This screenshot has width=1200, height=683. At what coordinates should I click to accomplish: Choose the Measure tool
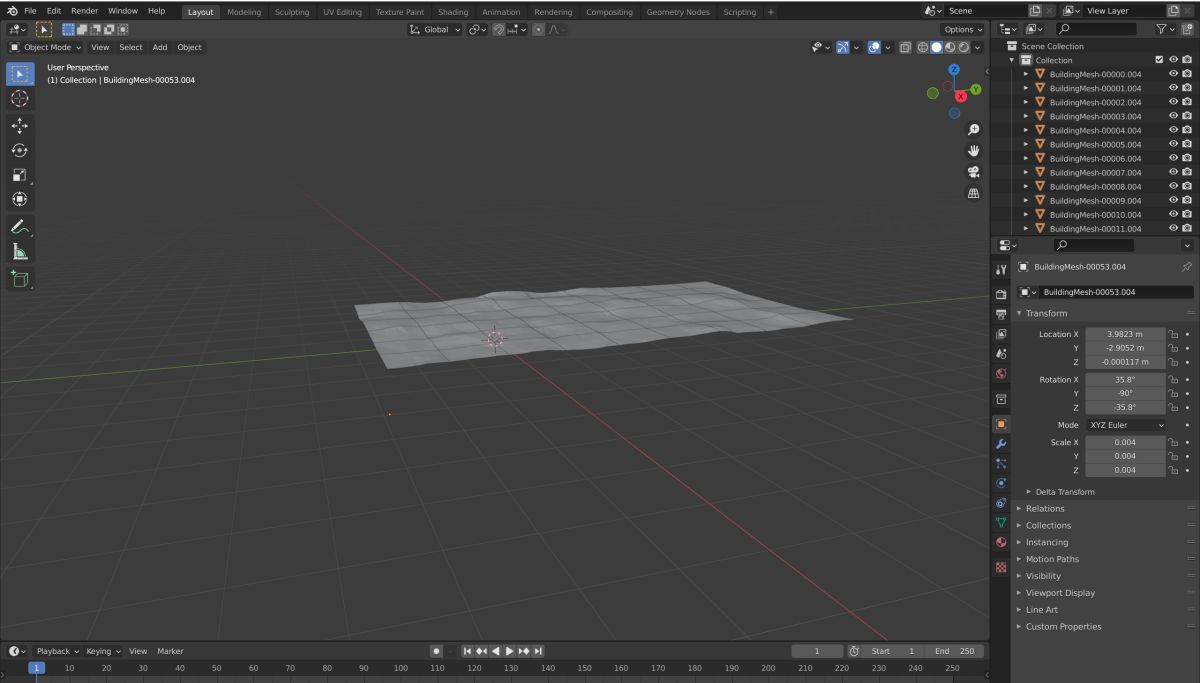click(x=19, y=252)
